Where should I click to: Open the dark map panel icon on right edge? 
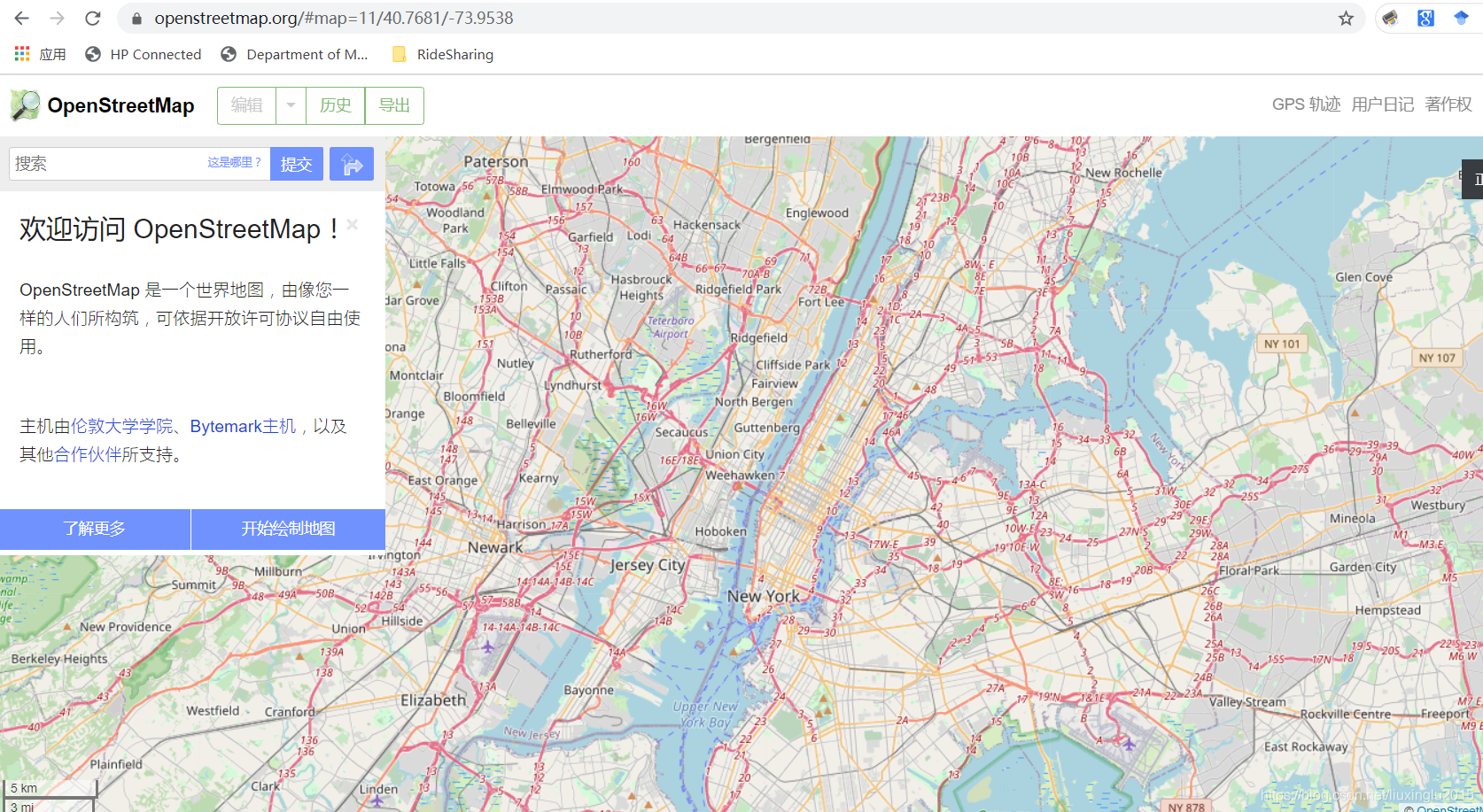[x=1472, y=178]
